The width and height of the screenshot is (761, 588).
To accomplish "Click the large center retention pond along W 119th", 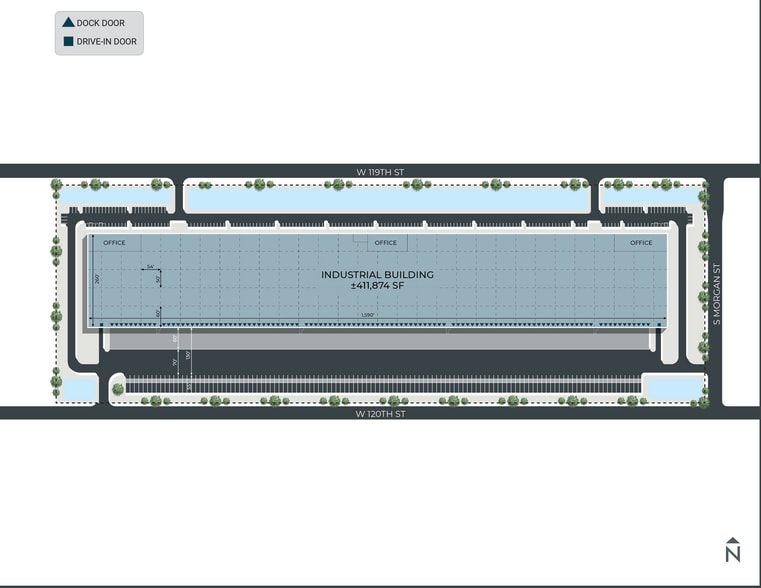I will pyautogui.click(x=387, y=199).
